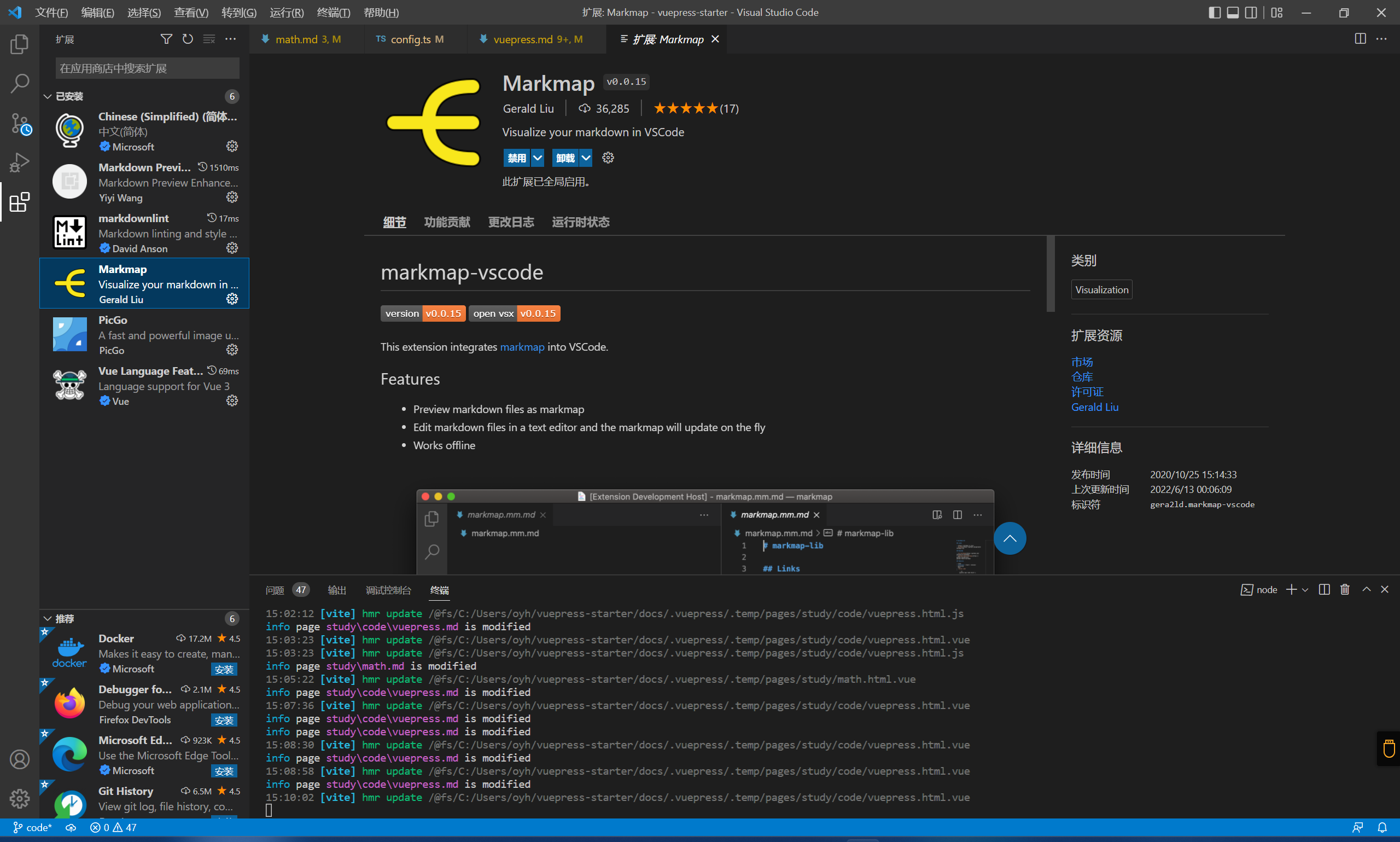Open the 市场 marketplace link
Viewport: 1400px width, 842px height.
coord(1081,362)
